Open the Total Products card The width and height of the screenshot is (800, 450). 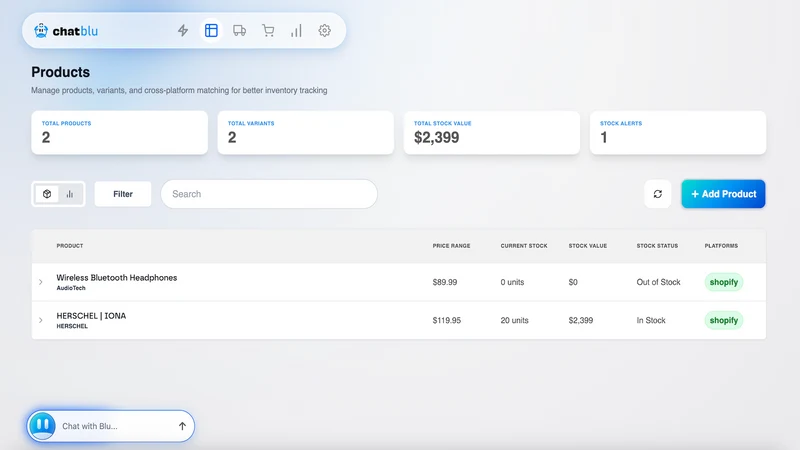click(x=119, y=133)
